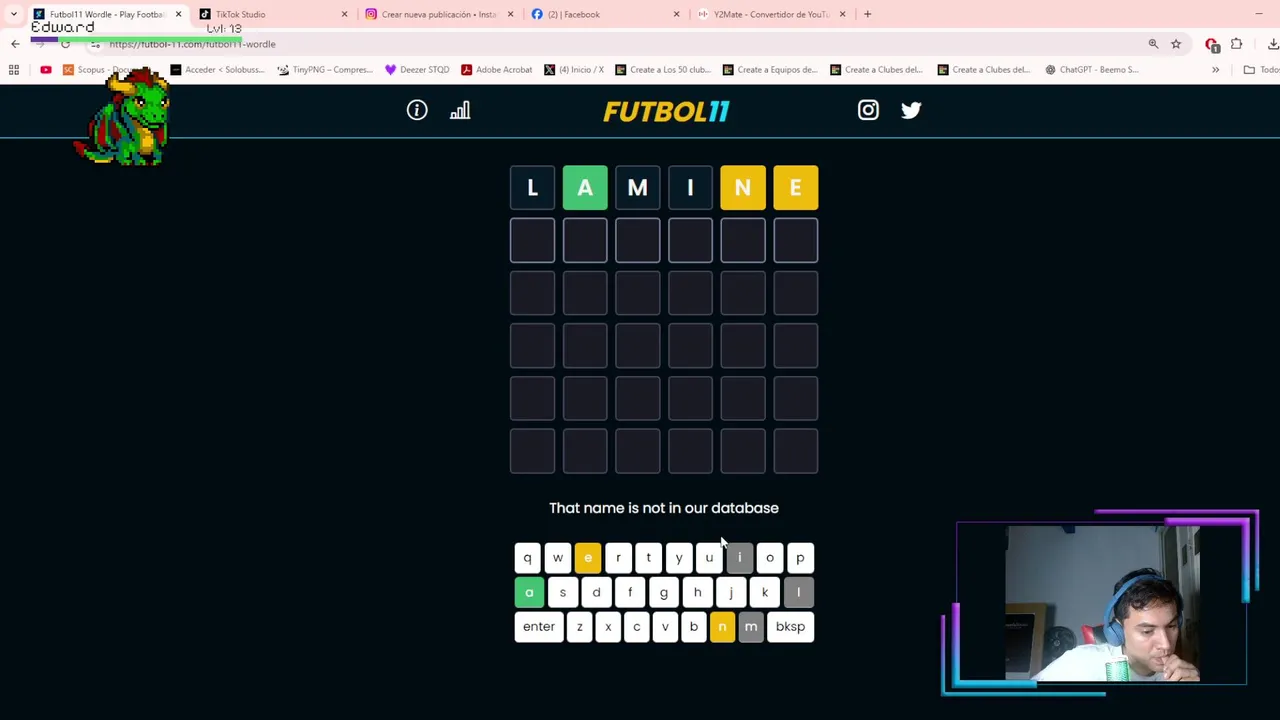Open the Todos bookmarks folder
Viewport: 1280px width, 720px height.
click(1262, 70)
